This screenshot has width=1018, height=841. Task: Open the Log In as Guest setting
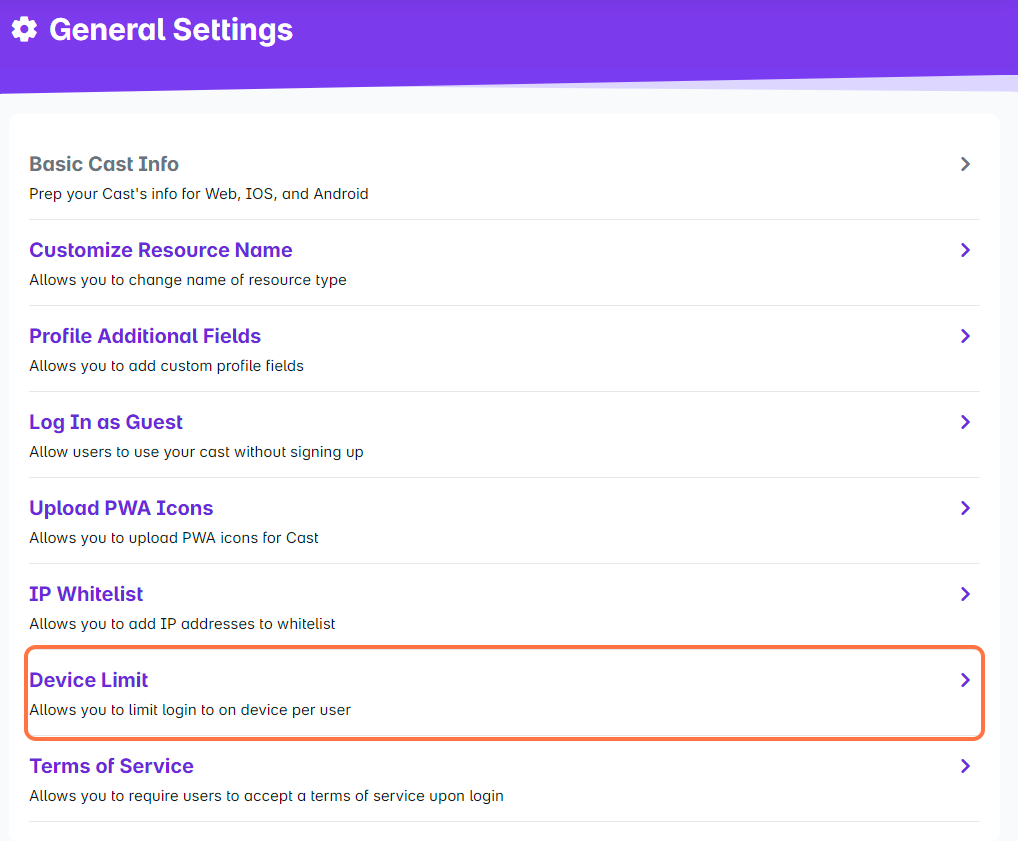point(106,422)
